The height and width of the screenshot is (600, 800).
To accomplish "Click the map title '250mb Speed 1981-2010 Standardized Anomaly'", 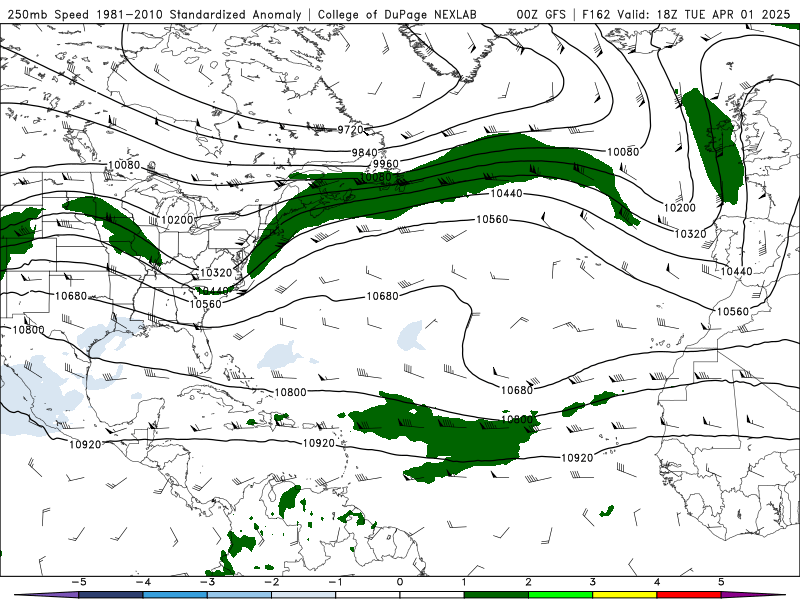I will [155, 14].
